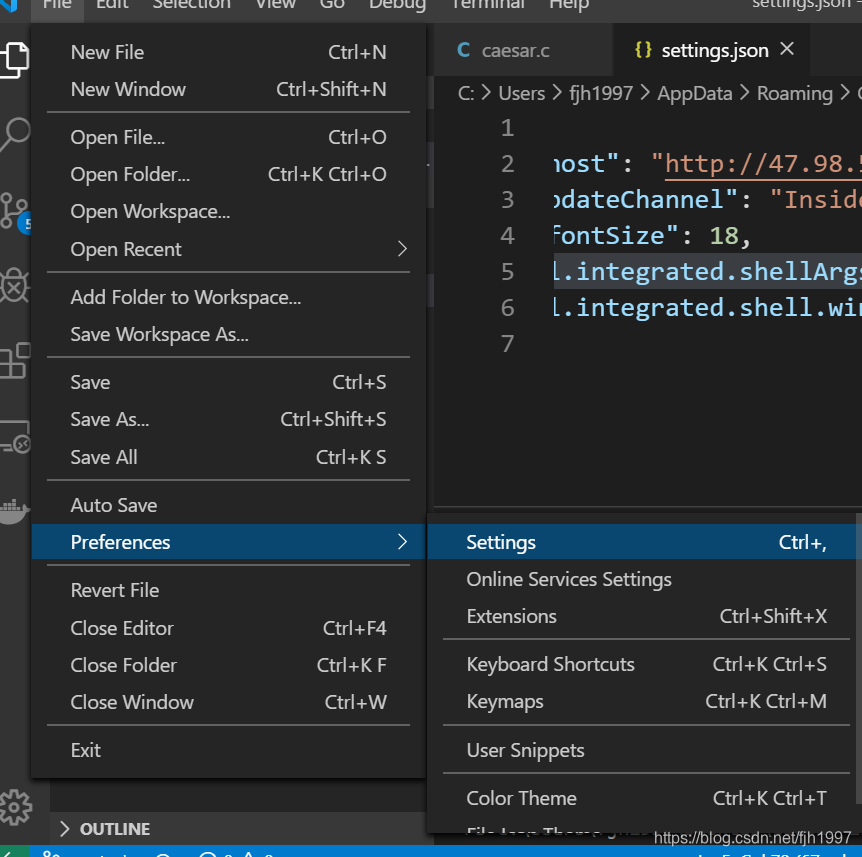Click the Preferences submenu arrow
This screenshot has height=857, width=862.
click(402, 542)
